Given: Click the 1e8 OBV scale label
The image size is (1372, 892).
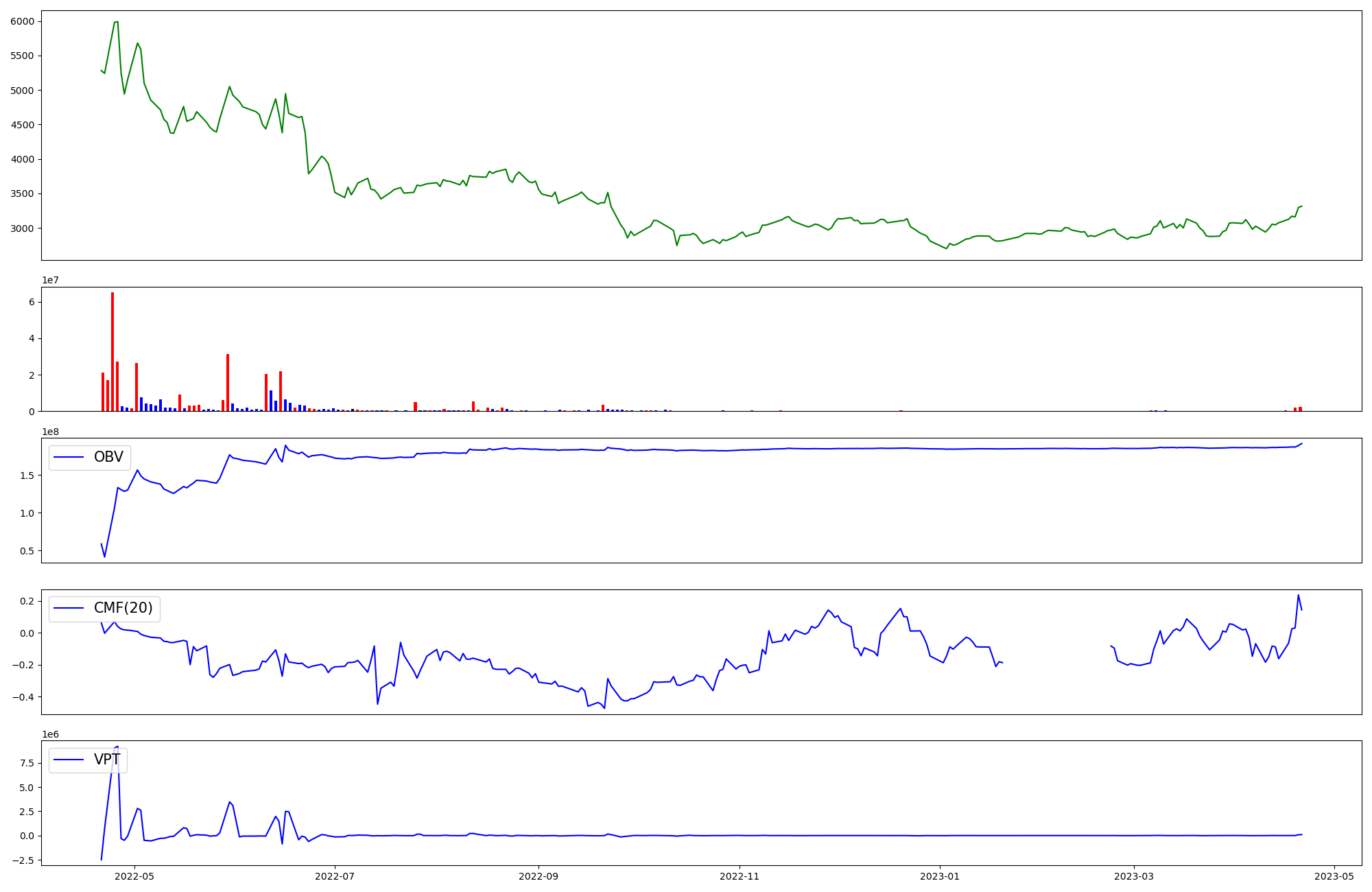Looking at the screenshot, I should pos(51,432).
